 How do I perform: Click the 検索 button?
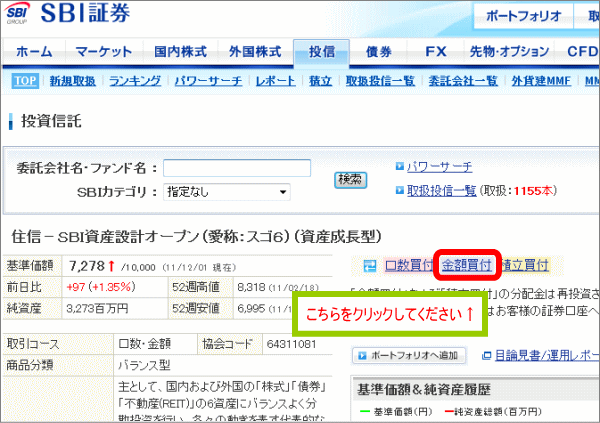click(x=351, y=180)
